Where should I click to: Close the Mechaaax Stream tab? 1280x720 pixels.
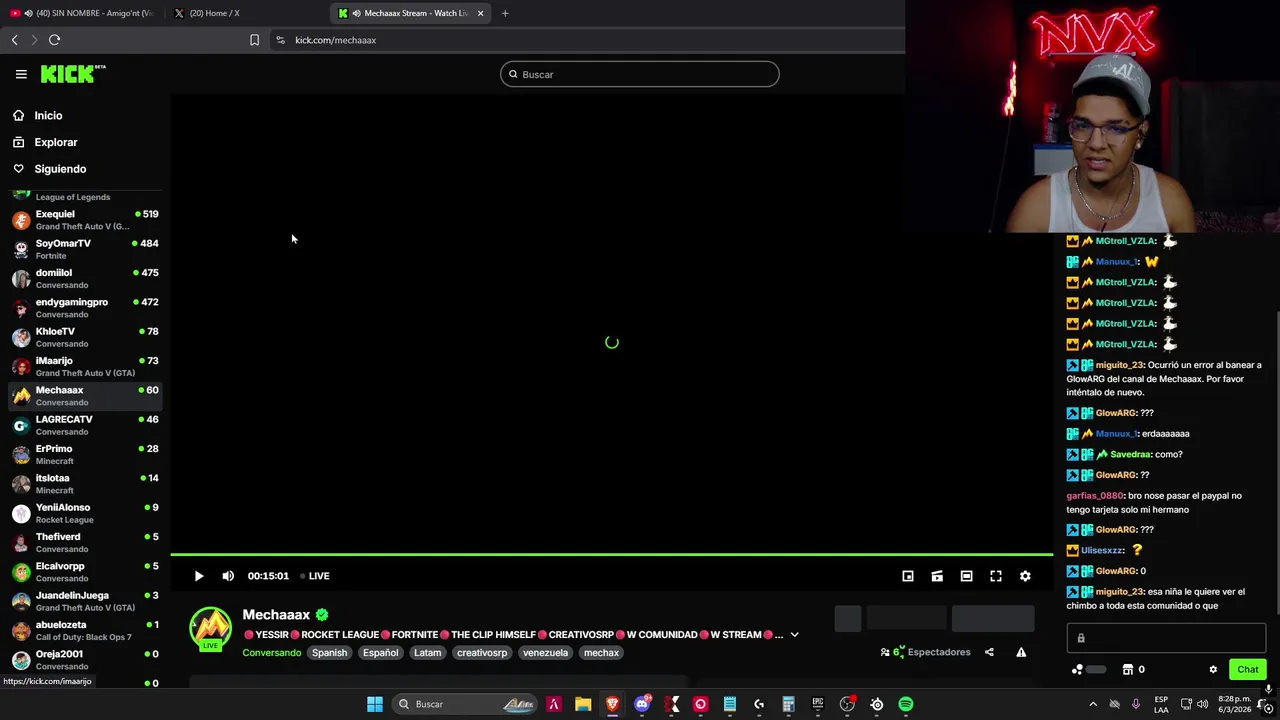click(480, 13)
